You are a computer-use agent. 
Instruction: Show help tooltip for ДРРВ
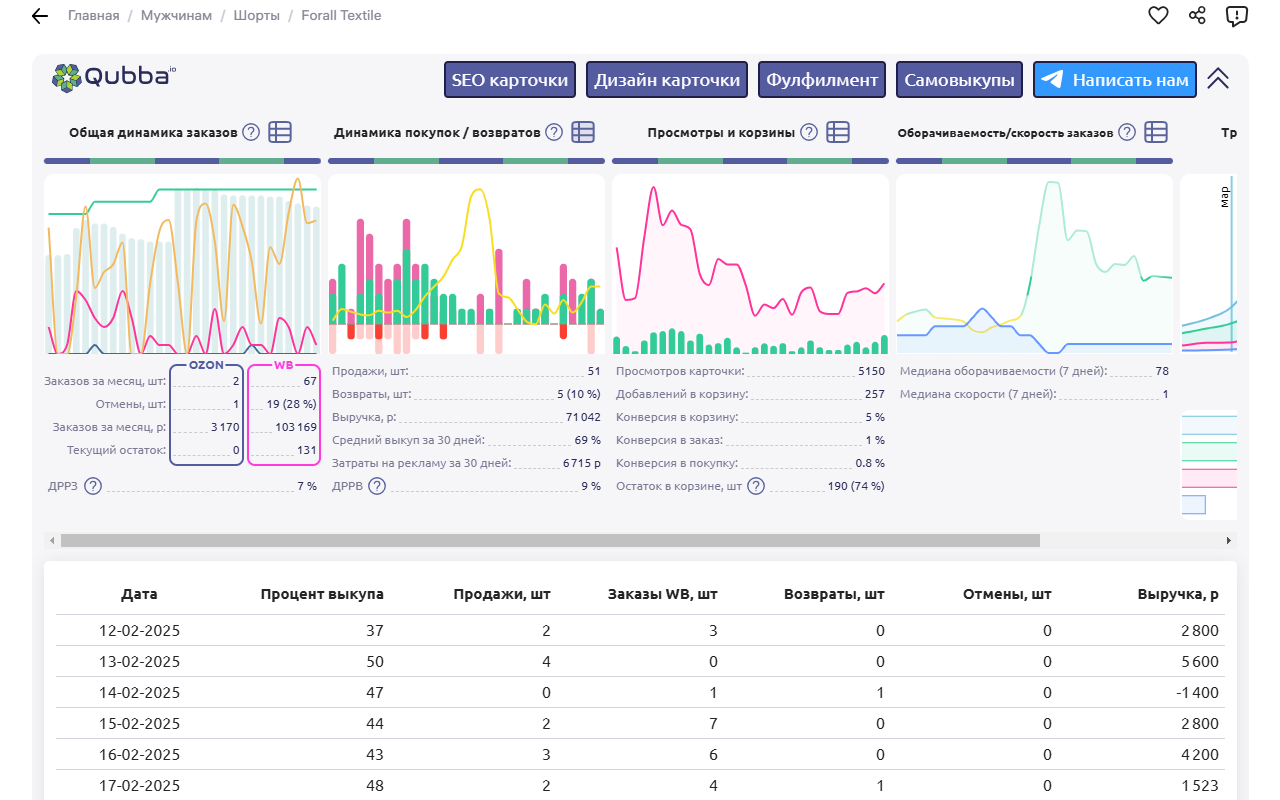coord(377,486)
